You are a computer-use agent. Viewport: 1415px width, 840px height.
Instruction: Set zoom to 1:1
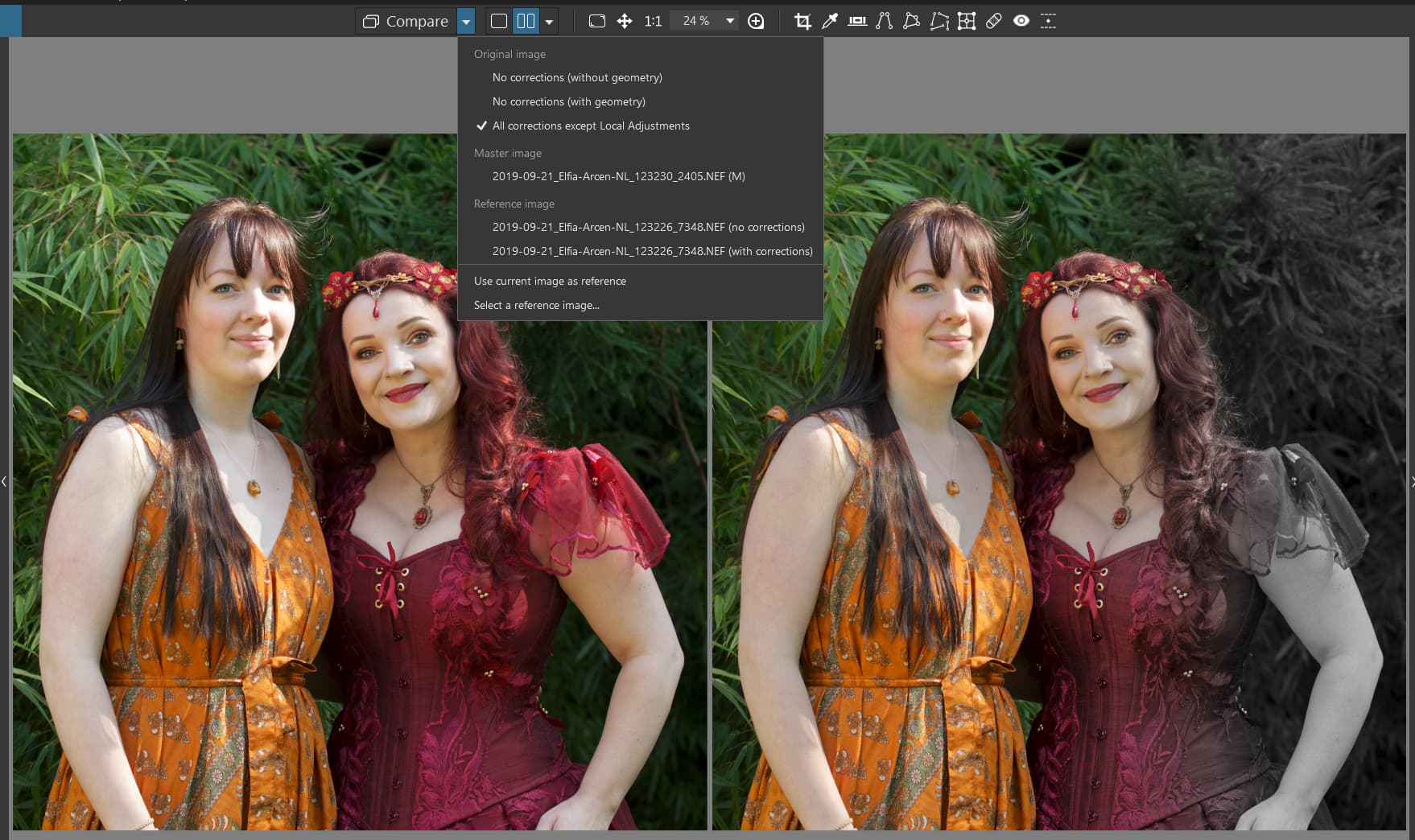click(x=653, y=22)
